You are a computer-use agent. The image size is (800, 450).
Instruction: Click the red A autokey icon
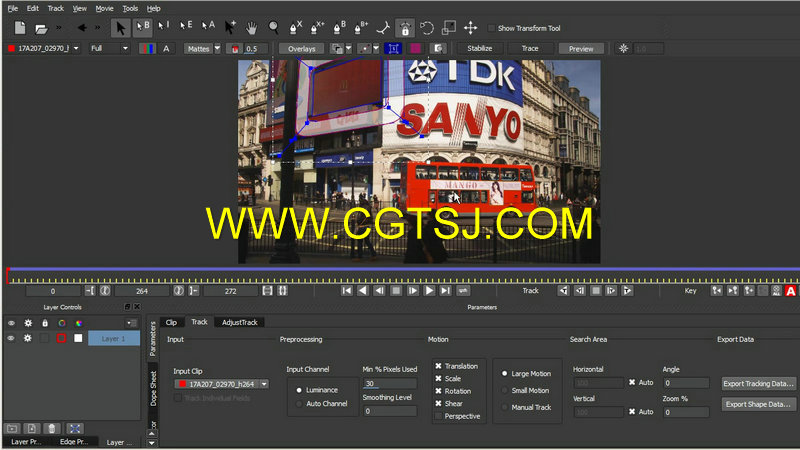pos(791,291)
